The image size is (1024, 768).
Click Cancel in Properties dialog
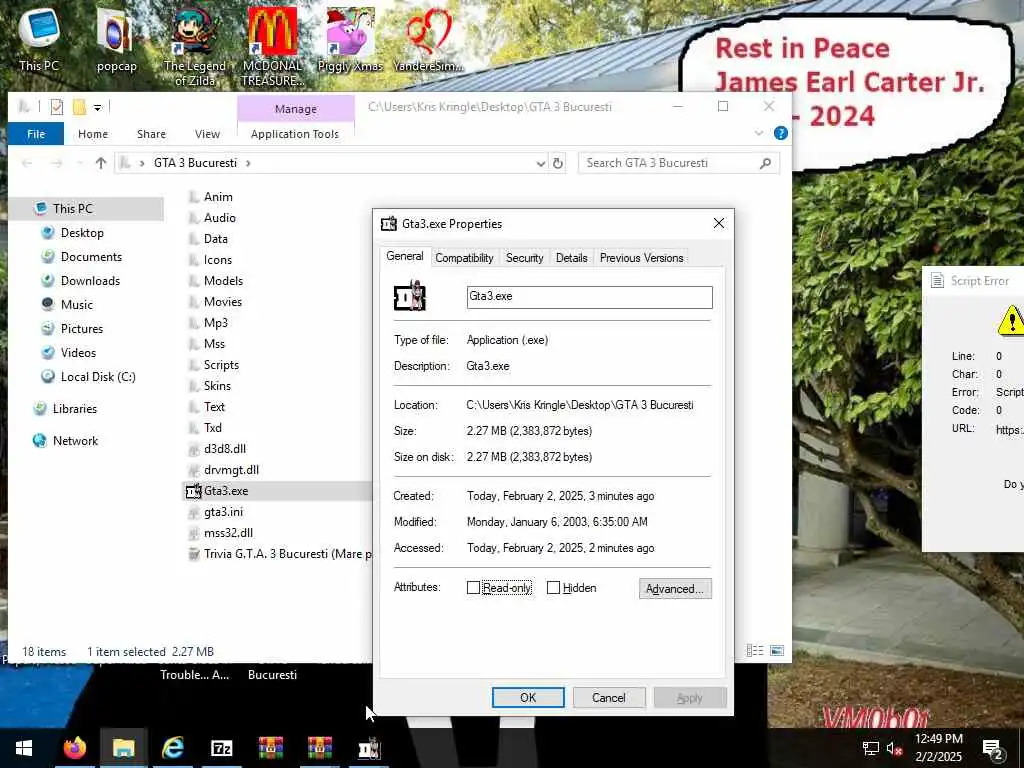pyautogui.click(x=609, y=697)
